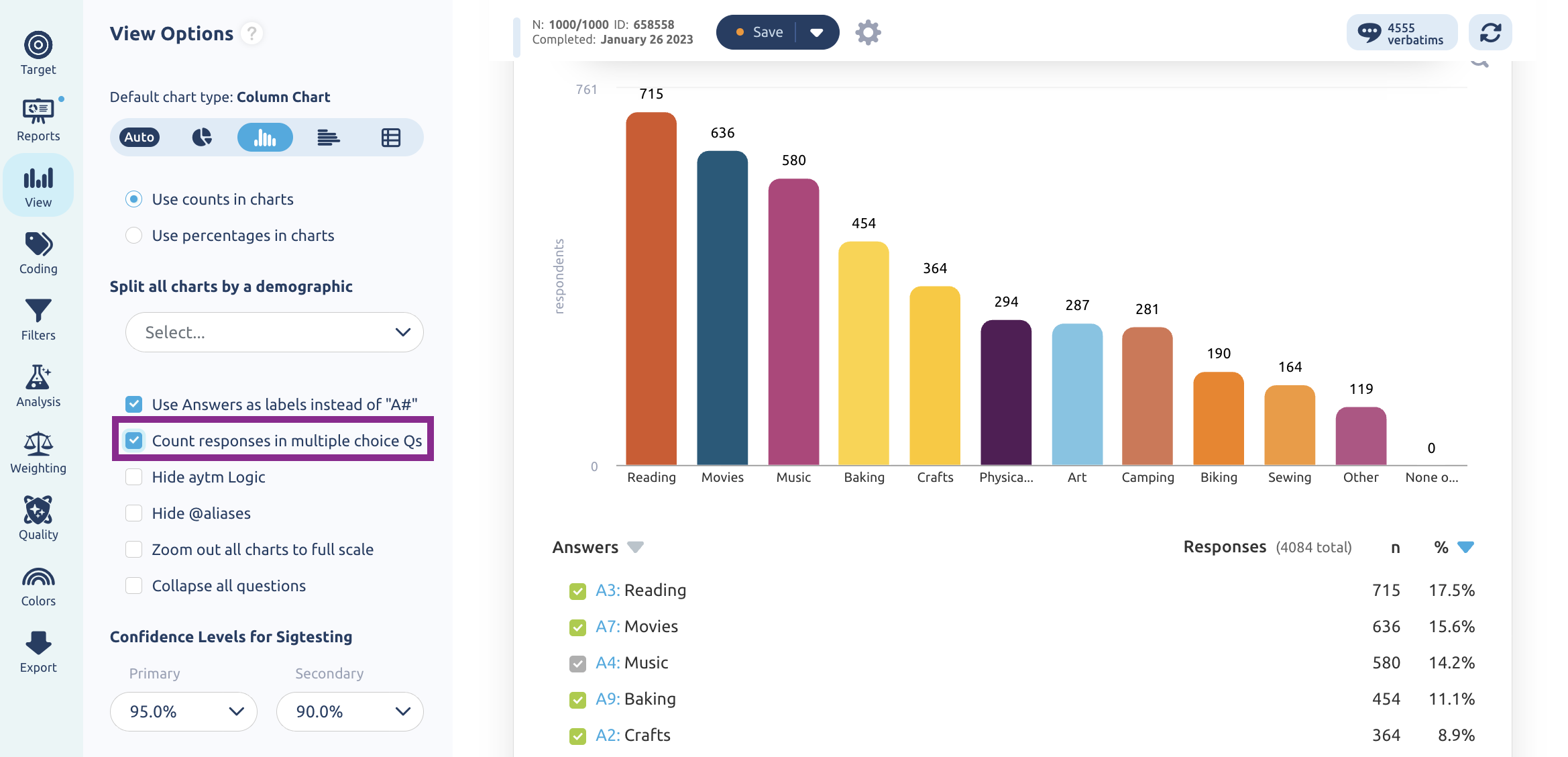Enable Hide aytm Logic
Screen dimensions: 1568x757
[x=134, y=476]
